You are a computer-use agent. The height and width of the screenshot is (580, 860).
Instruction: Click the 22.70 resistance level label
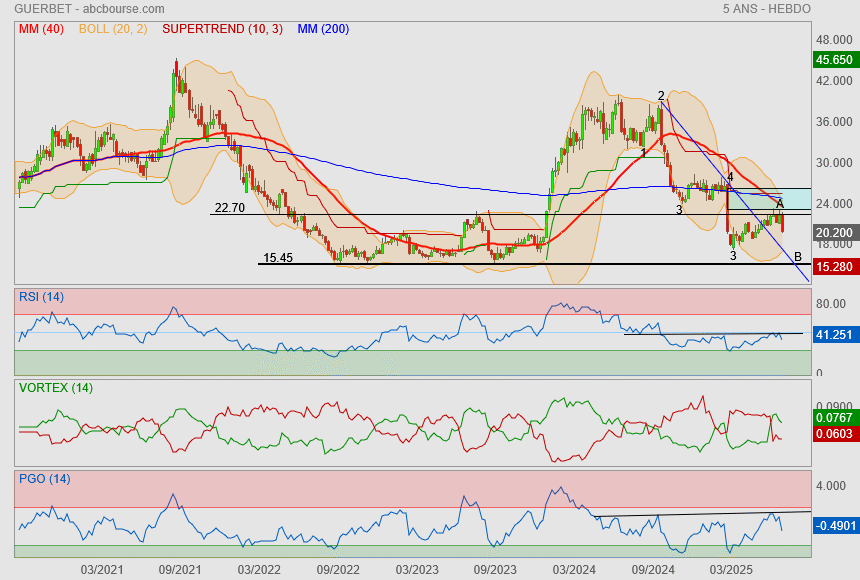[x=229, y=208]
